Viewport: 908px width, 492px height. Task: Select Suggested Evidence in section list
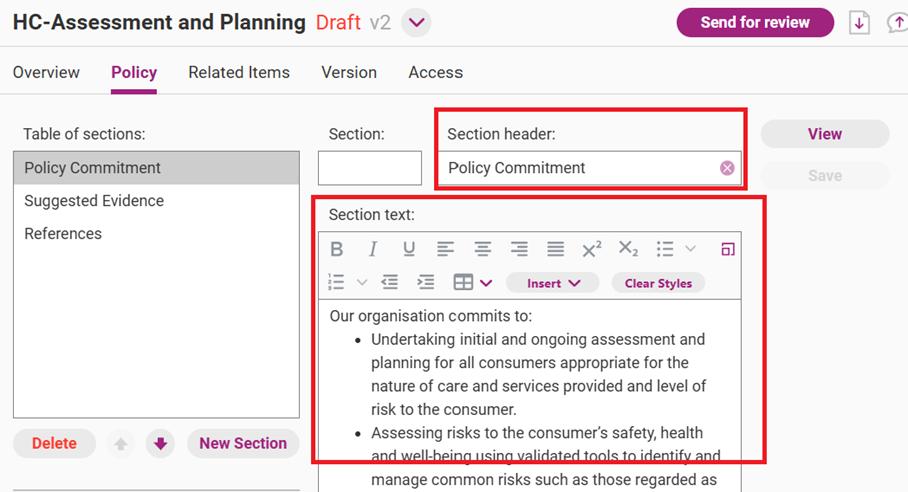click(x=94, y=201)
